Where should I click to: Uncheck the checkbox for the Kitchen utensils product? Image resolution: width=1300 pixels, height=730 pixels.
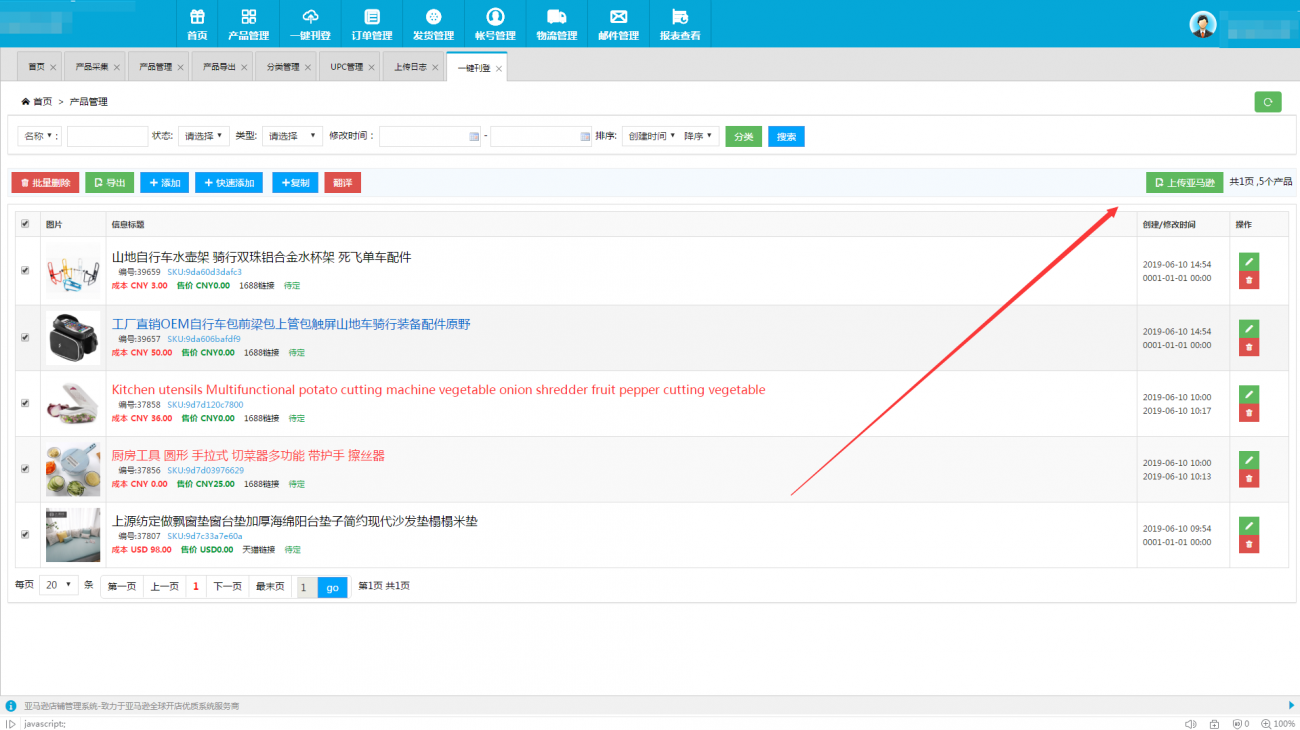(25, 403)
